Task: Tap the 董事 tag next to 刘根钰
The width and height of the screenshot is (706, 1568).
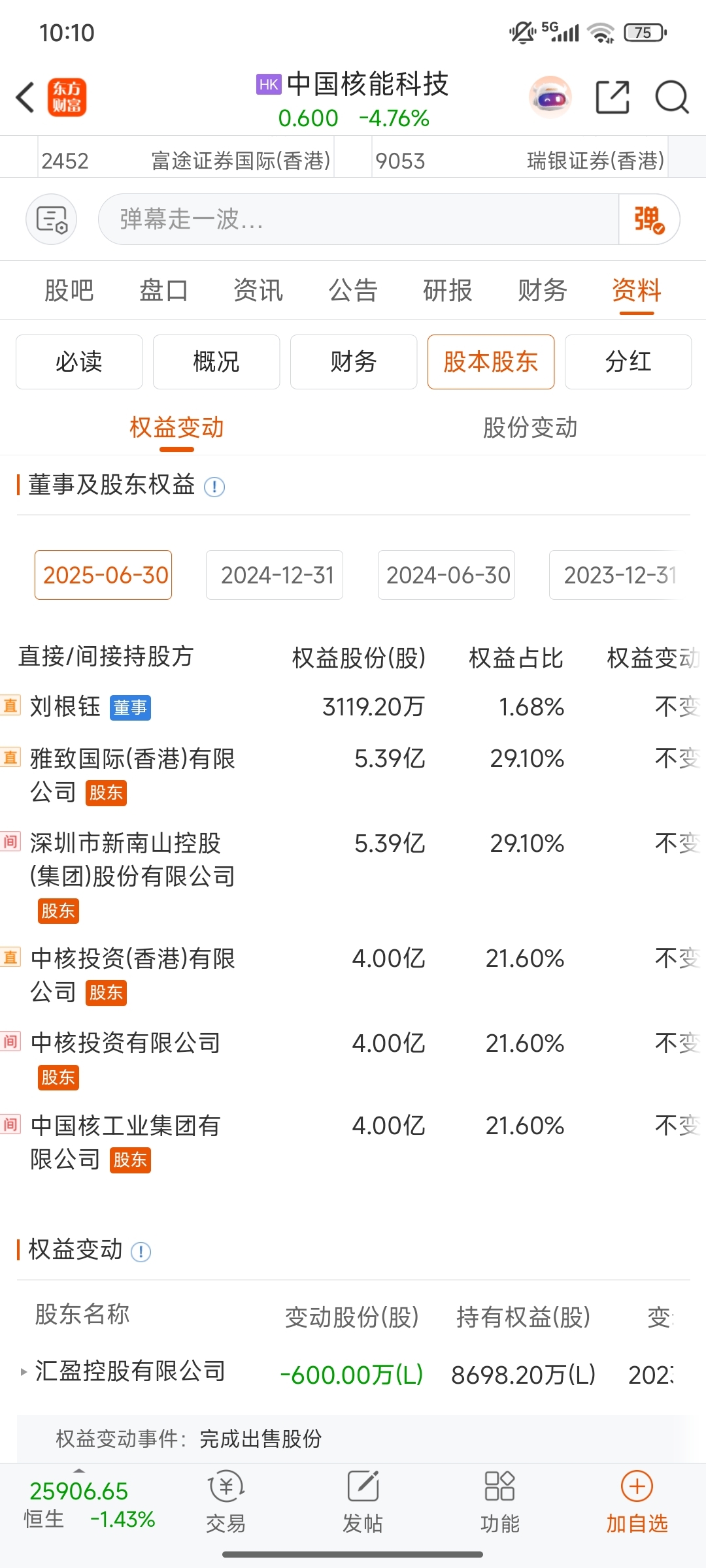Action: pyautogui.click(x=130, y=708)
